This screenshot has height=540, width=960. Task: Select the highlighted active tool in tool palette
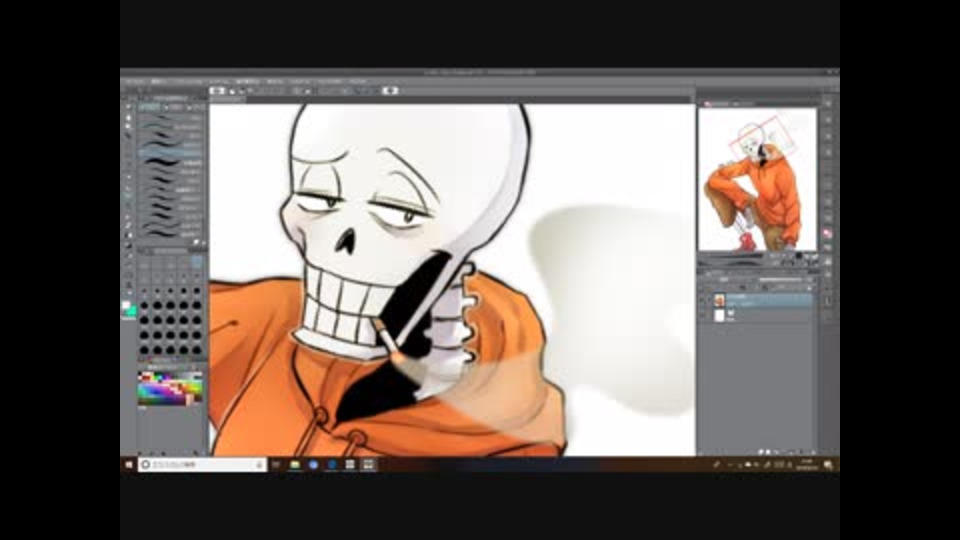click(x=129, y=197)
